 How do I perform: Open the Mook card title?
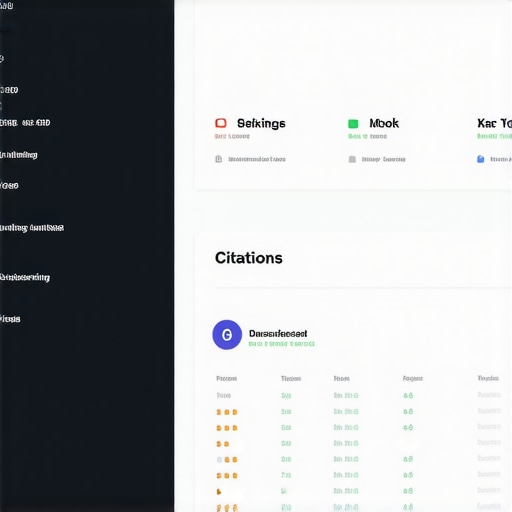(x=384, y=123)
